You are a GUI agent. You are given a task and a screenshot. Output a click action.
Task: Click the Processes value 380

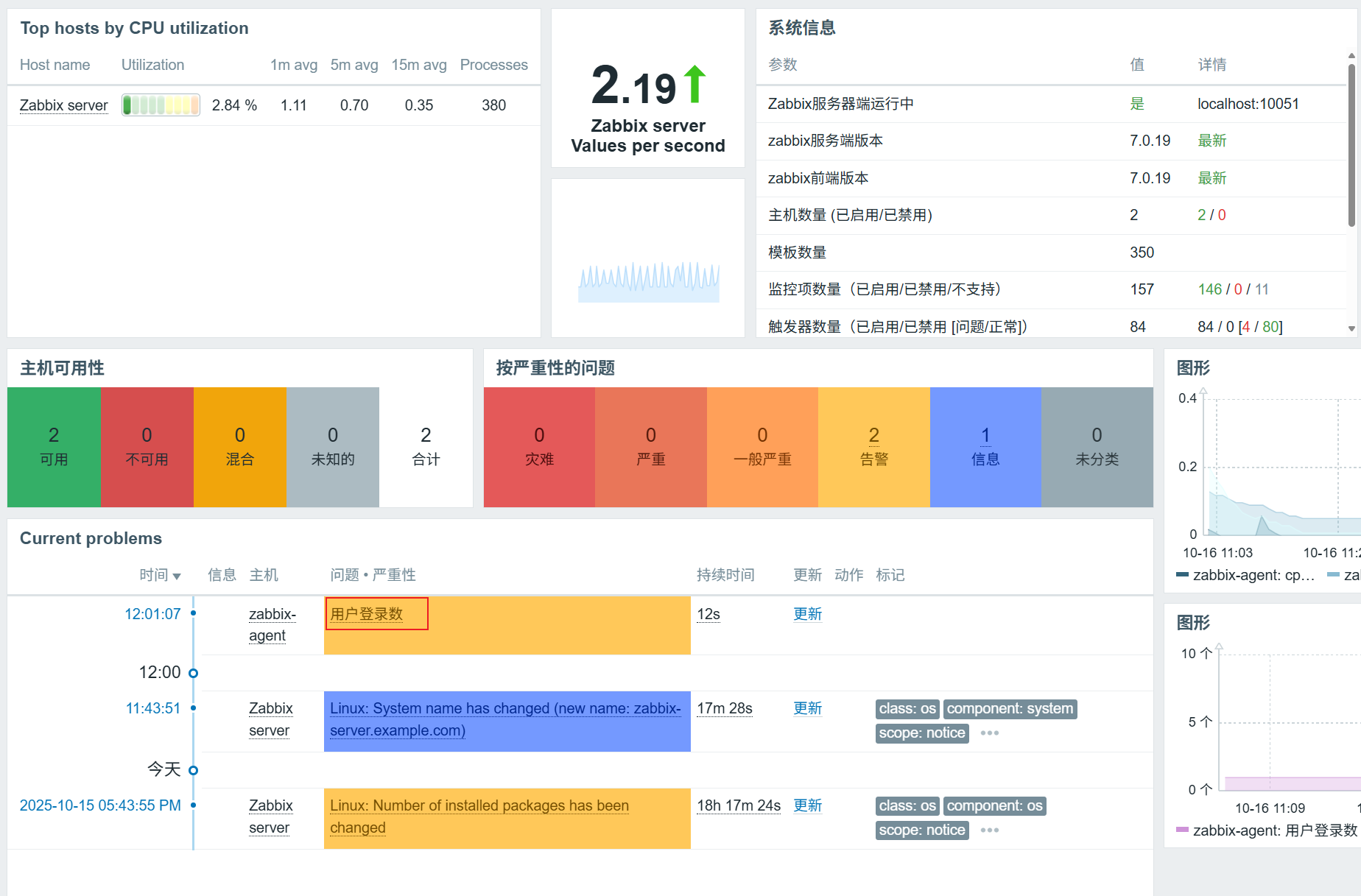[493, 105]
